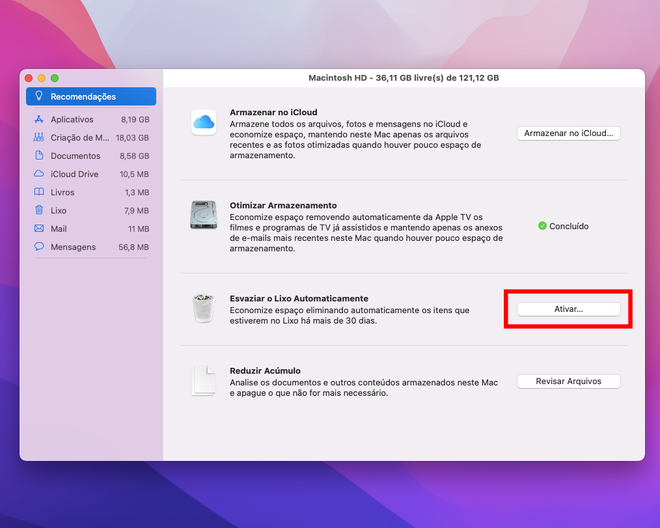Click the 'Armazenar no iCloud' heading
Screen dimensions: 660x528
pyautogui.click(x=273, y=112)
